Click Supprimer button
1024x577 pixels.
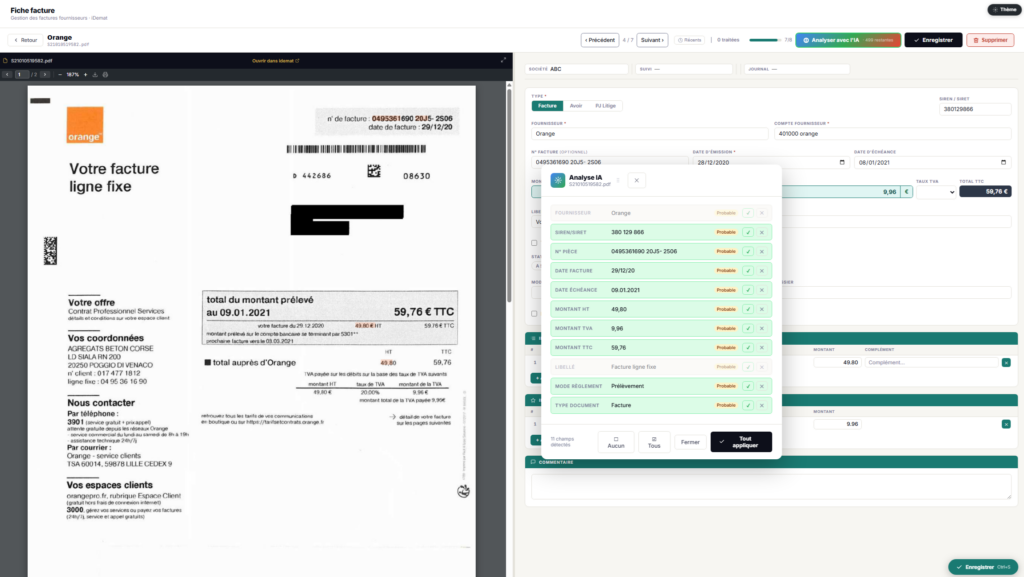[x=990, y=40]
